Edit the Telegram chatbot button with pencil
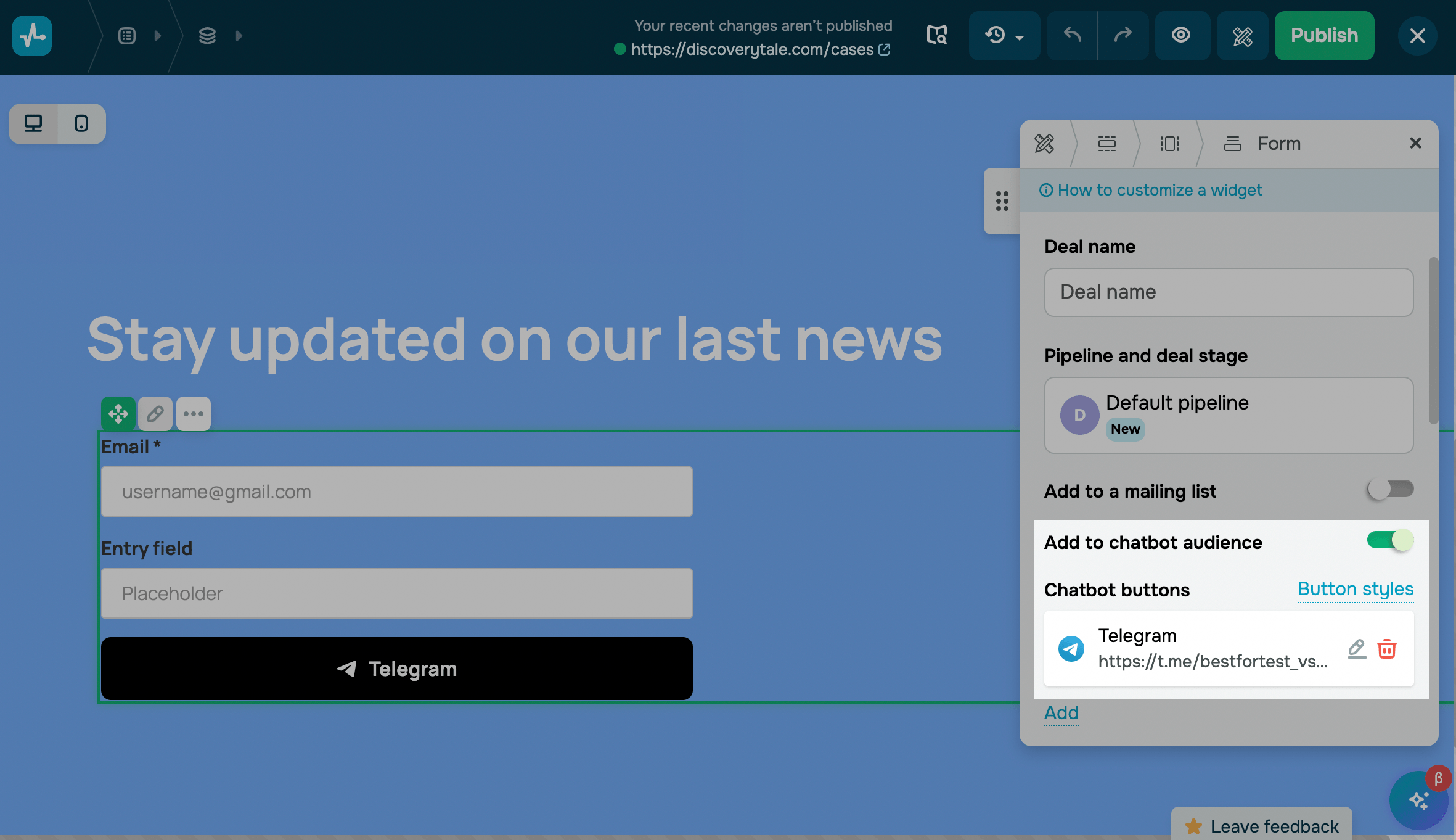The height and width of the screenshot is (840, 1456). (x=1357, y=648)
